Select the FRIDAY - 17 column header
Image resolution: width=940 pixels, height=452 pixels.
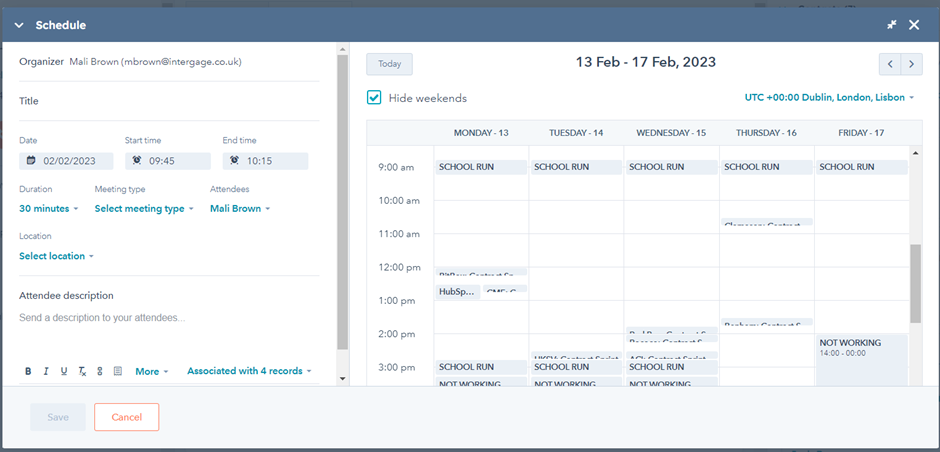pyautogui.click(x=861, y=132)
